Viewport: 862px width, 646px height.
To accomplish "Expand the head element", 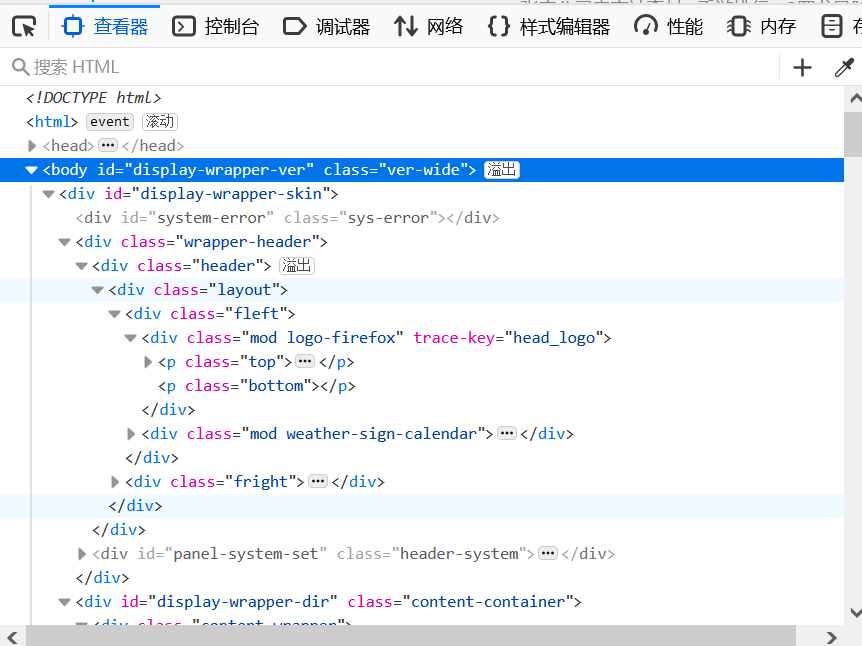I will (32, 146).
